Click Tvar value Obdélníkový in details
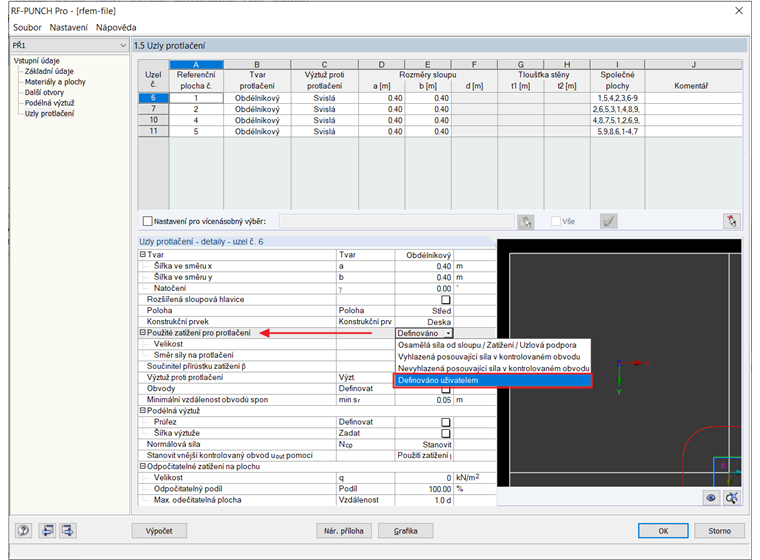This screenshot has height=560, width=760. pos(424,255)
